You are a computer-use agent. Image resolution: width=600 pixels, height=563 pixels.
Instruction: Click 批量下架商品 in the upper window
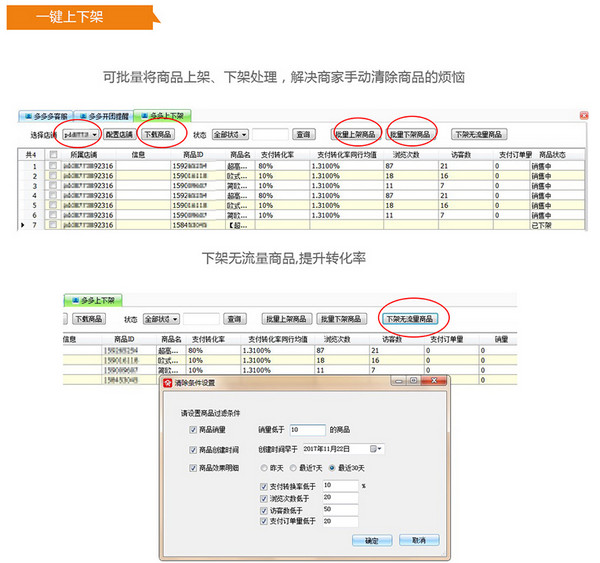[410, 134]
